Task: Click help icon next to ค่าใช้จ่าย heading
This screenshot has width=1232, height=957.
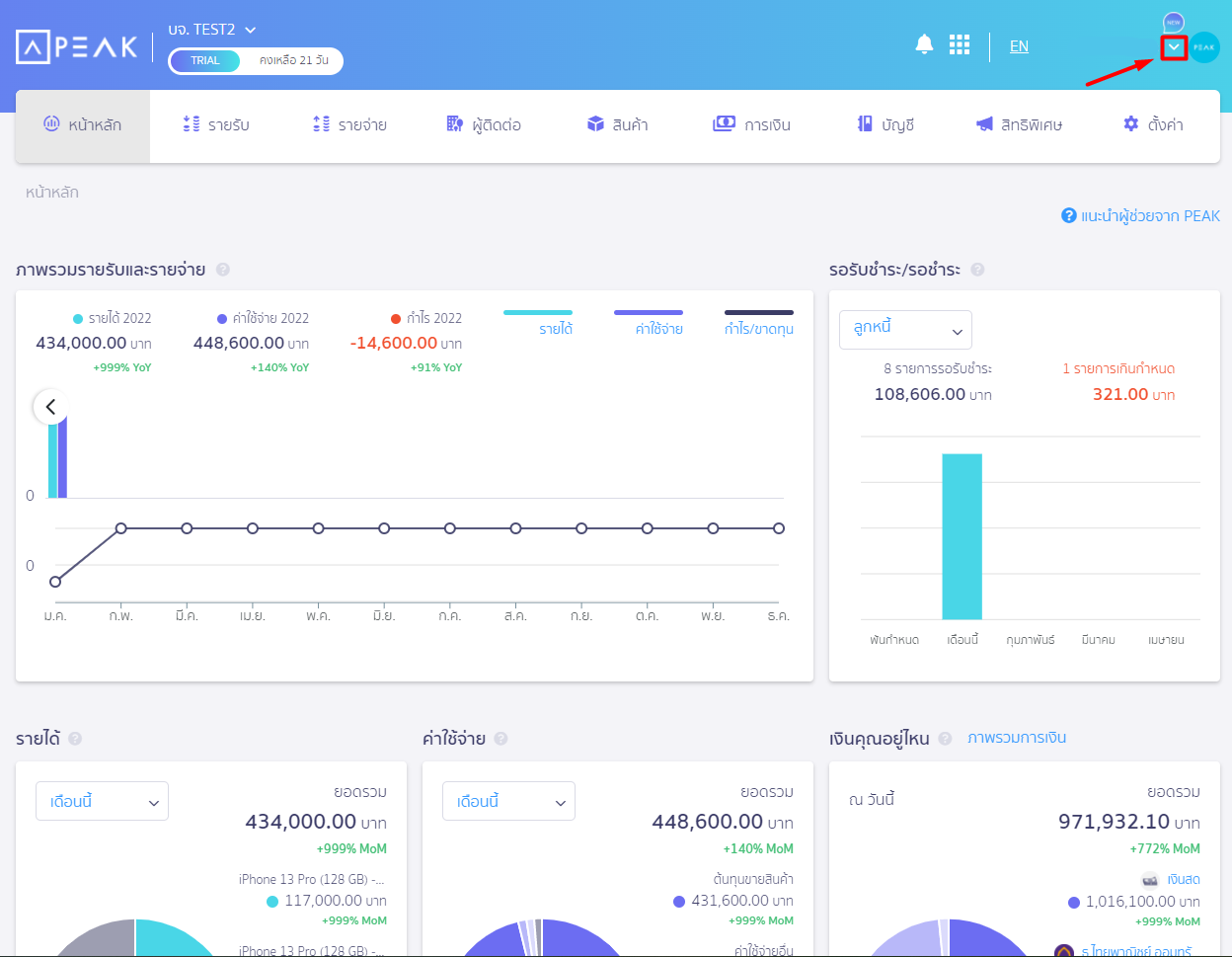Action: click(500, 739)
